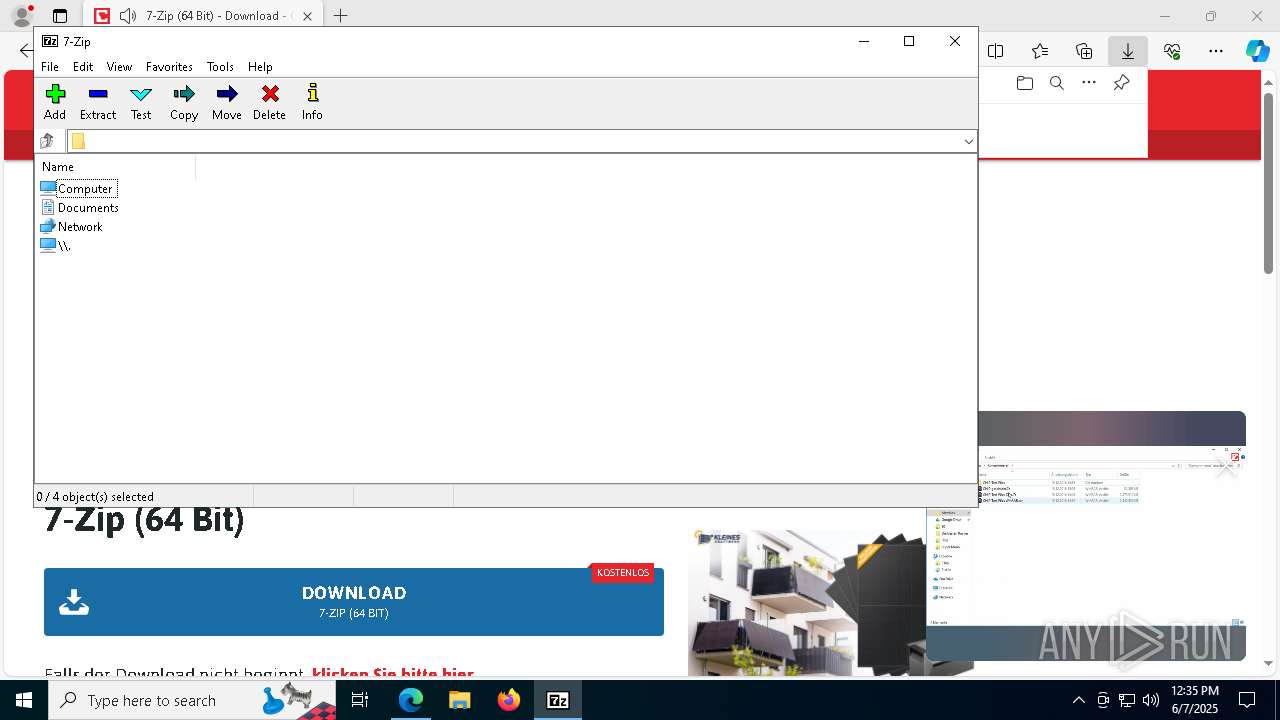
Task: Click the solar panel balcony advertisement image
Action: [807, 603]
